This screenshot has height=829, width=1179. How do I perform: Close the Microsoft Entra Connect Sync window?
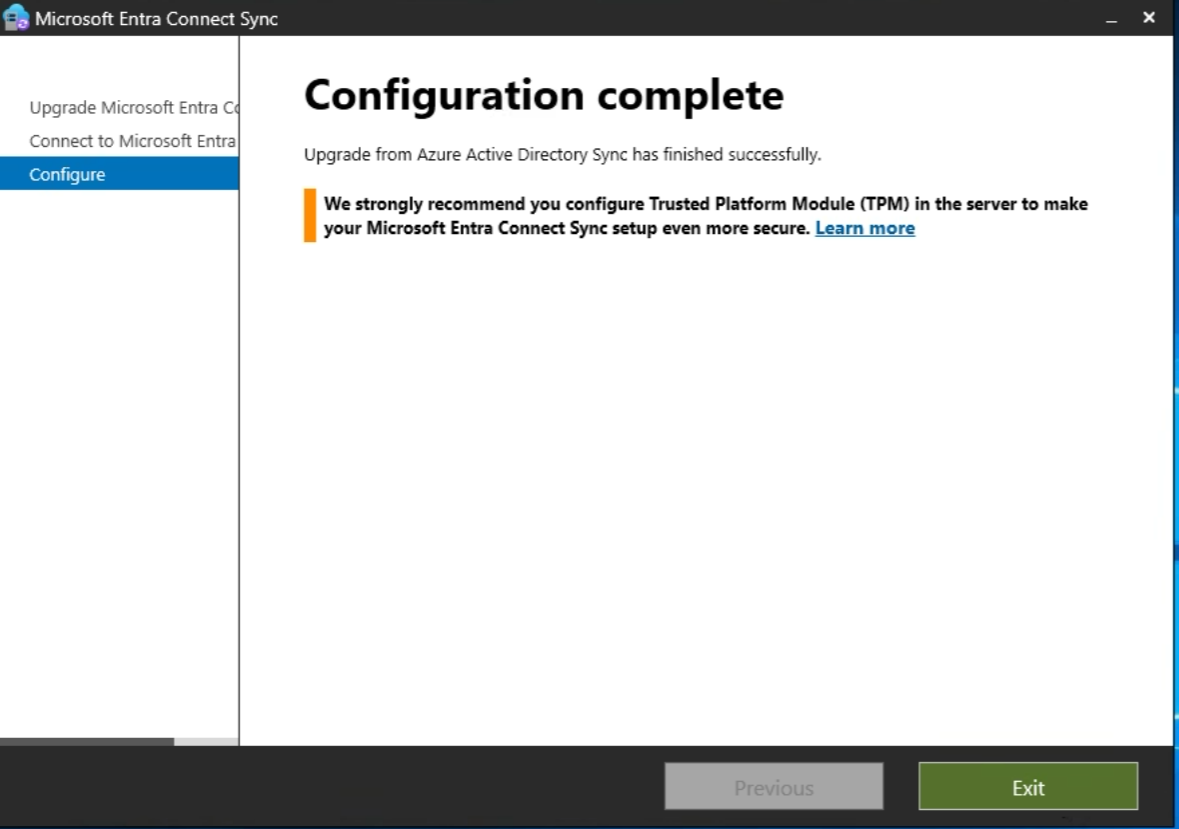pyautogui.click(x=1148, y=17)
